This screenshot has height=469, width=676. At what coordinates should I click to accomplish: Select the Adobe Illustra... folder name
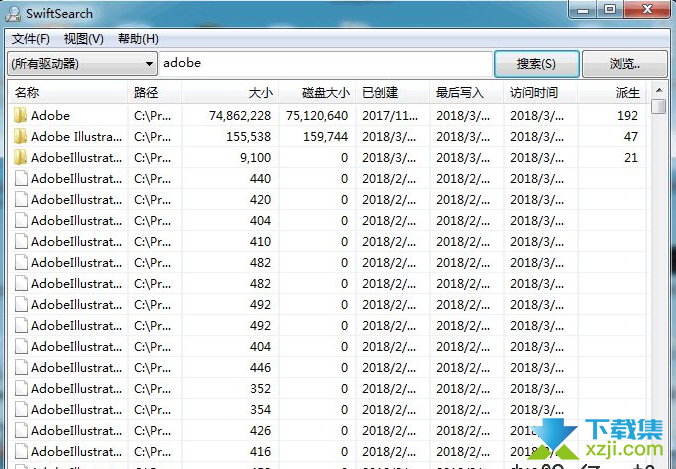point(76,137)
